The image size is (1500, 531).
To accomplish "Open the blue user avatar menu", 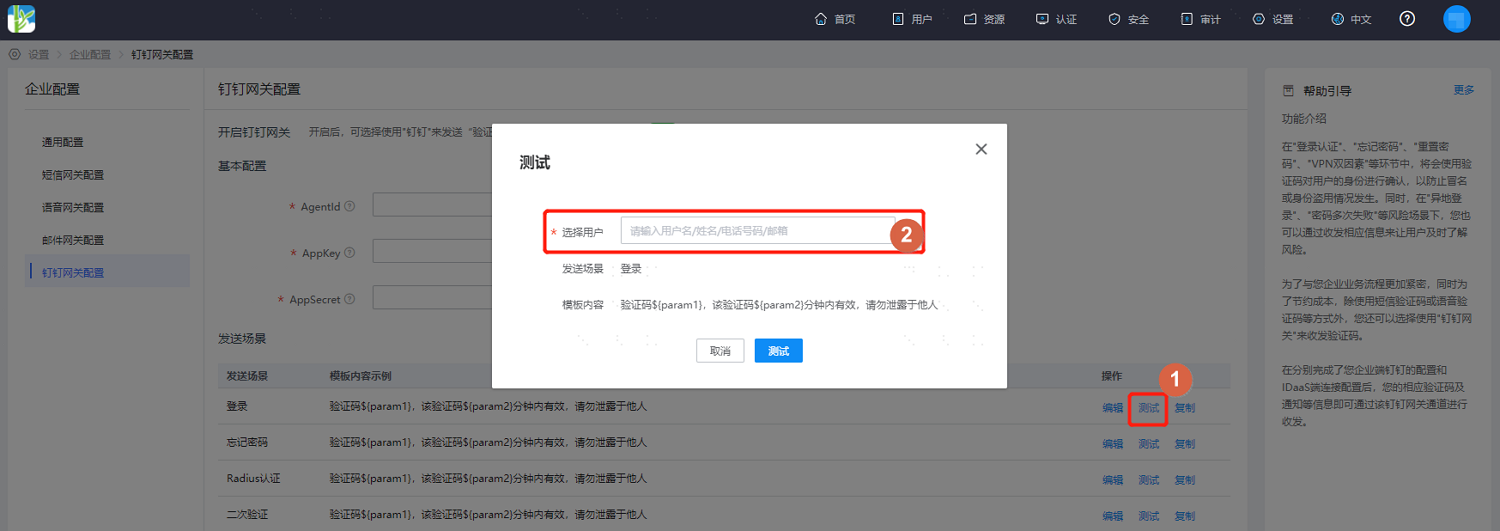I will click(1457, 19).
